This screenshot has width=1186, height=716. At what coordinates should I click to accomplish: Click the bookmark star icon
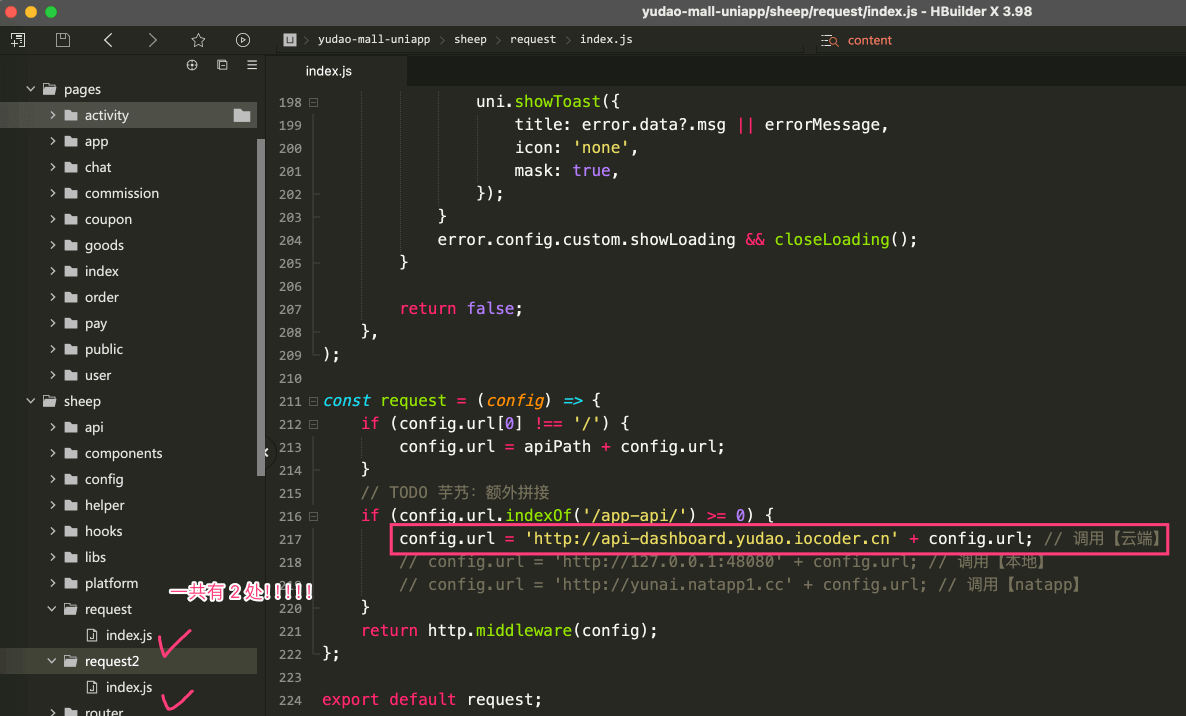pyautogui.click(x=198, y=40)
